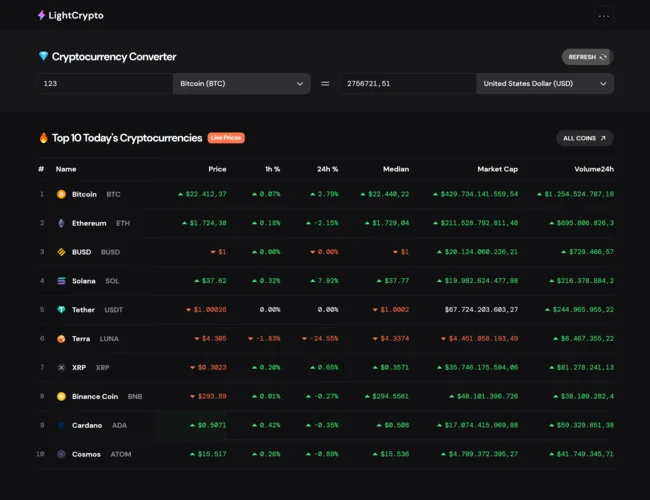Select the Cardano name in row 9
The image size is (650, 500).
point(87,425)
